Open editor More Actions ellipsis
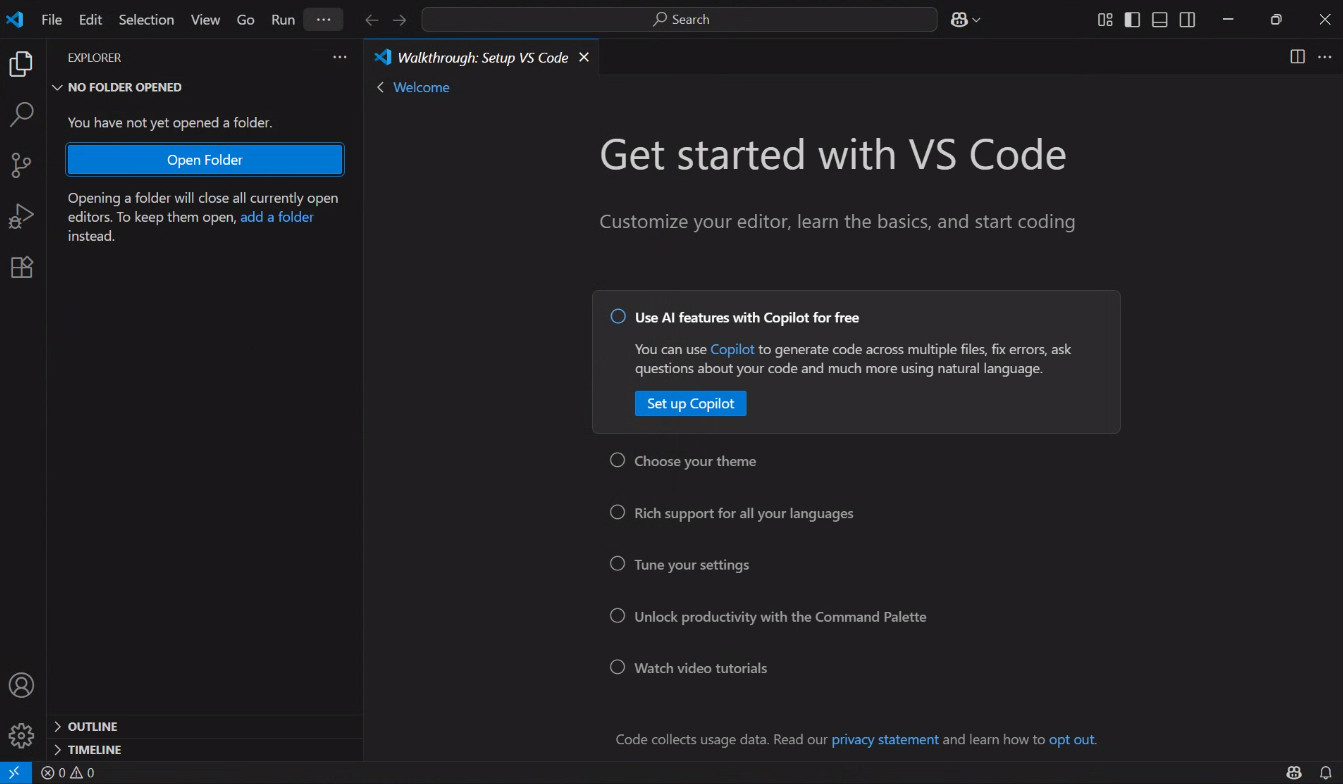This screenshot has width=1343, height=784. pyautogui.click(x=1325, y=57)
